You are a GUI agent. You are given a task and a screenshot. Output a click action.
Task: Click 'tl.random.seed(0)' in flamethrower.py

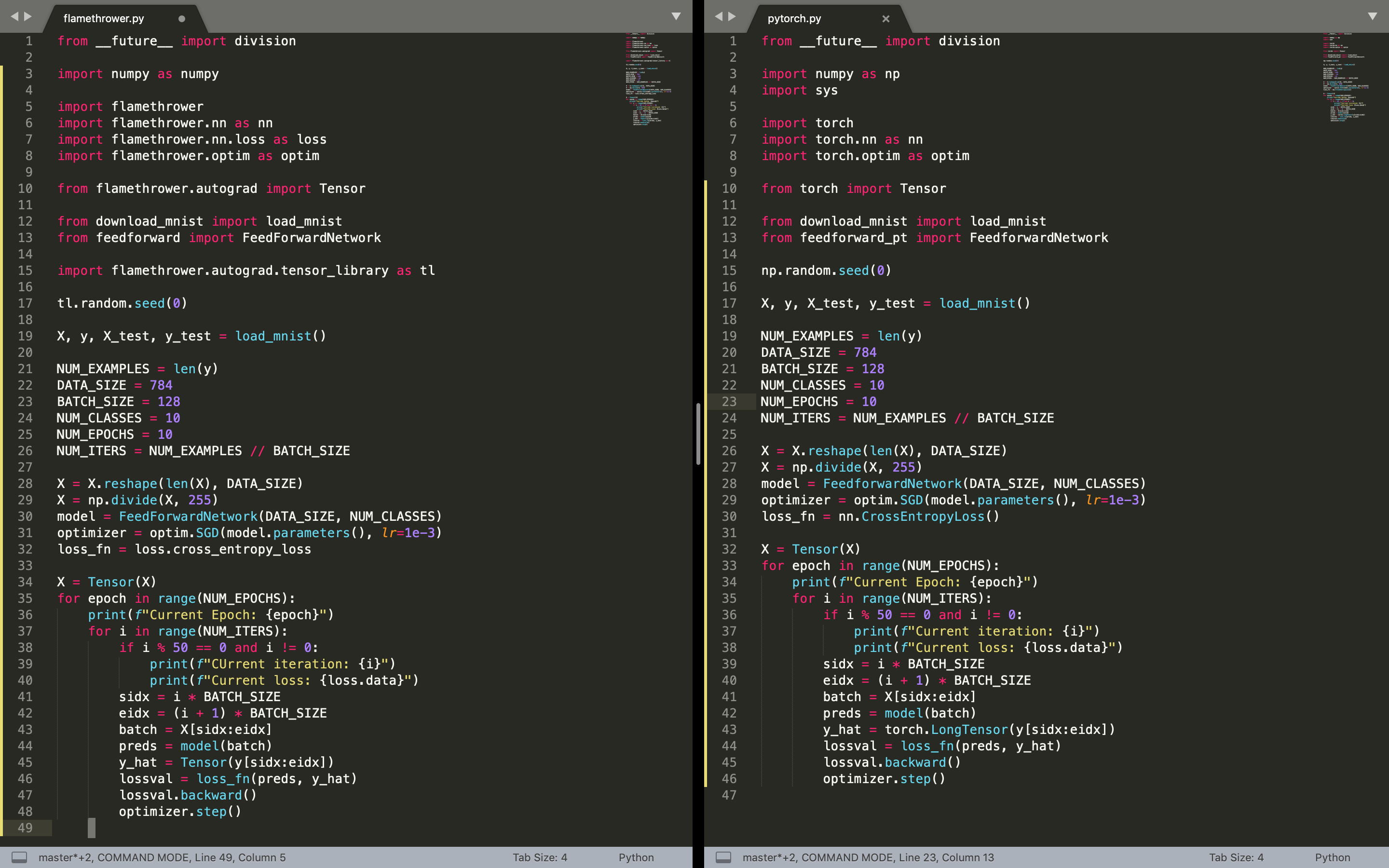point(122,303)
